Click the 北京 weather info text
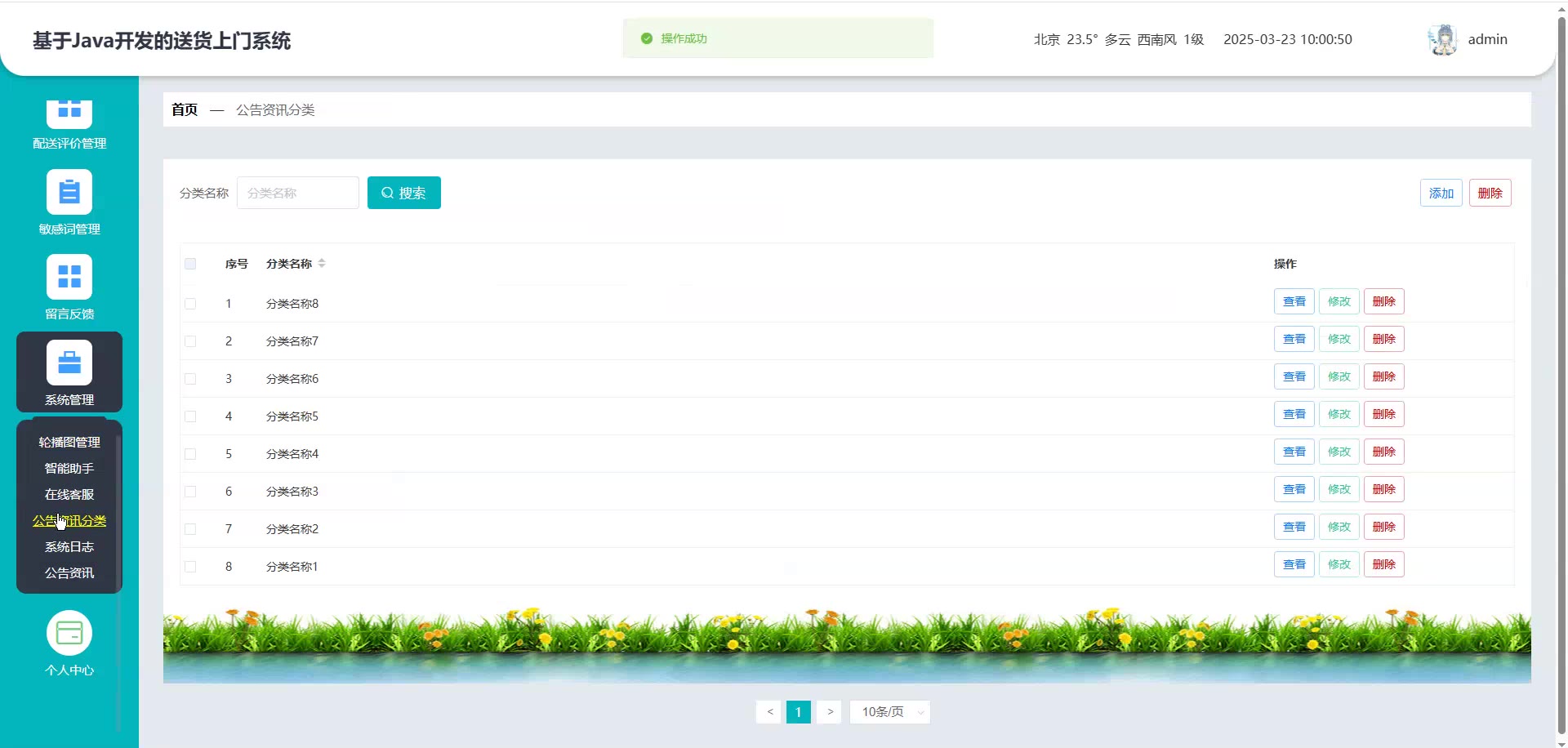This screenshot has width=1568, height=748. pyautogui.click(x=1119, y=39)
